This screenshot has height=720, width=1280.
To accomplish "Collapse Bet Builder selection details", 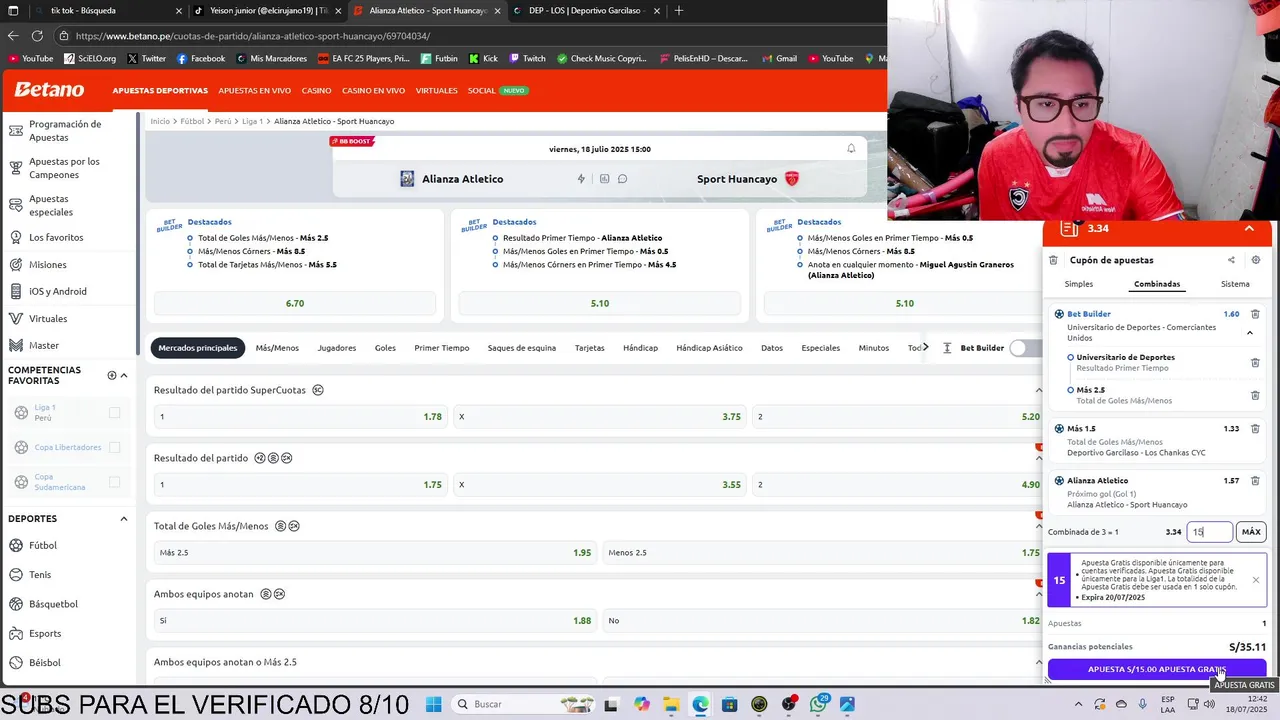I will 1250,333.
